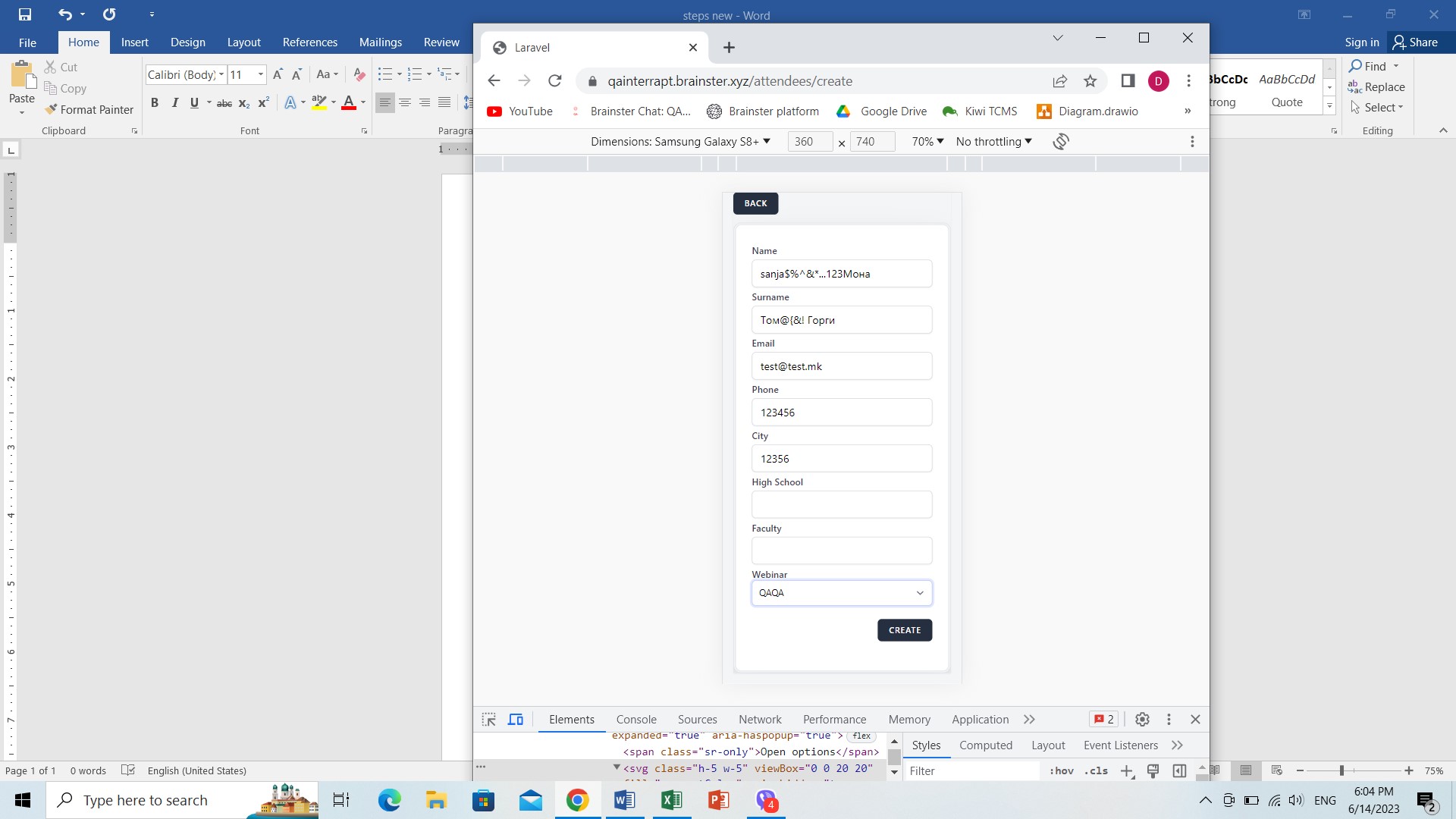Viewport: 1456px width, 819px height.
Task: Open the Insert ribbon tab
Action: pyautogui.click(x=134, y=42)
